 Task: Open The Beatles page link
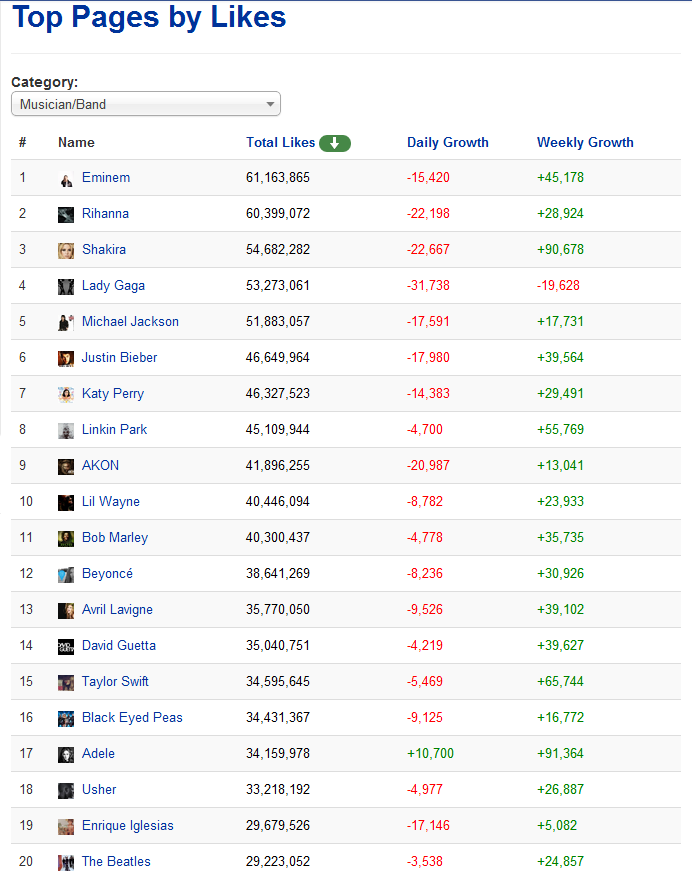pos(116,861)
